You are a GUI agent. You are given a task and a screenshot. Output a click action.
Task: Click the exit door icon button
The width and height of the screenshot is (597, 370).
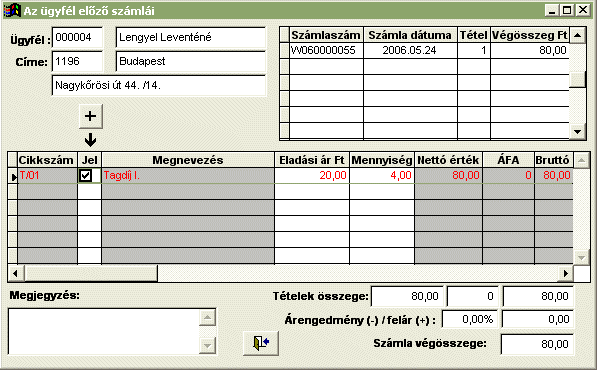click(261, 343)
